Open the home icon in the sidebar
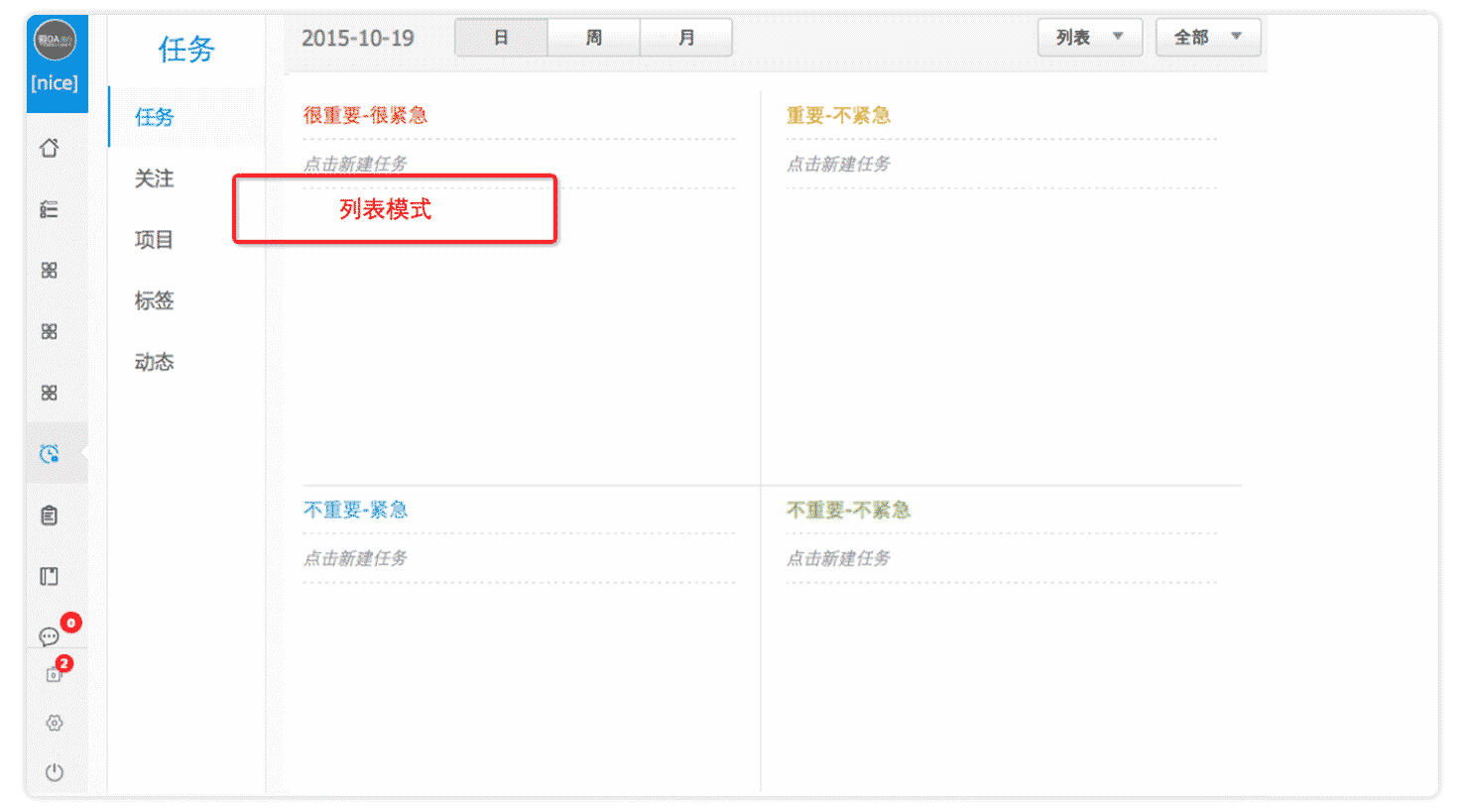This screenshot has width=1463, height=812. tap(50, 148)
